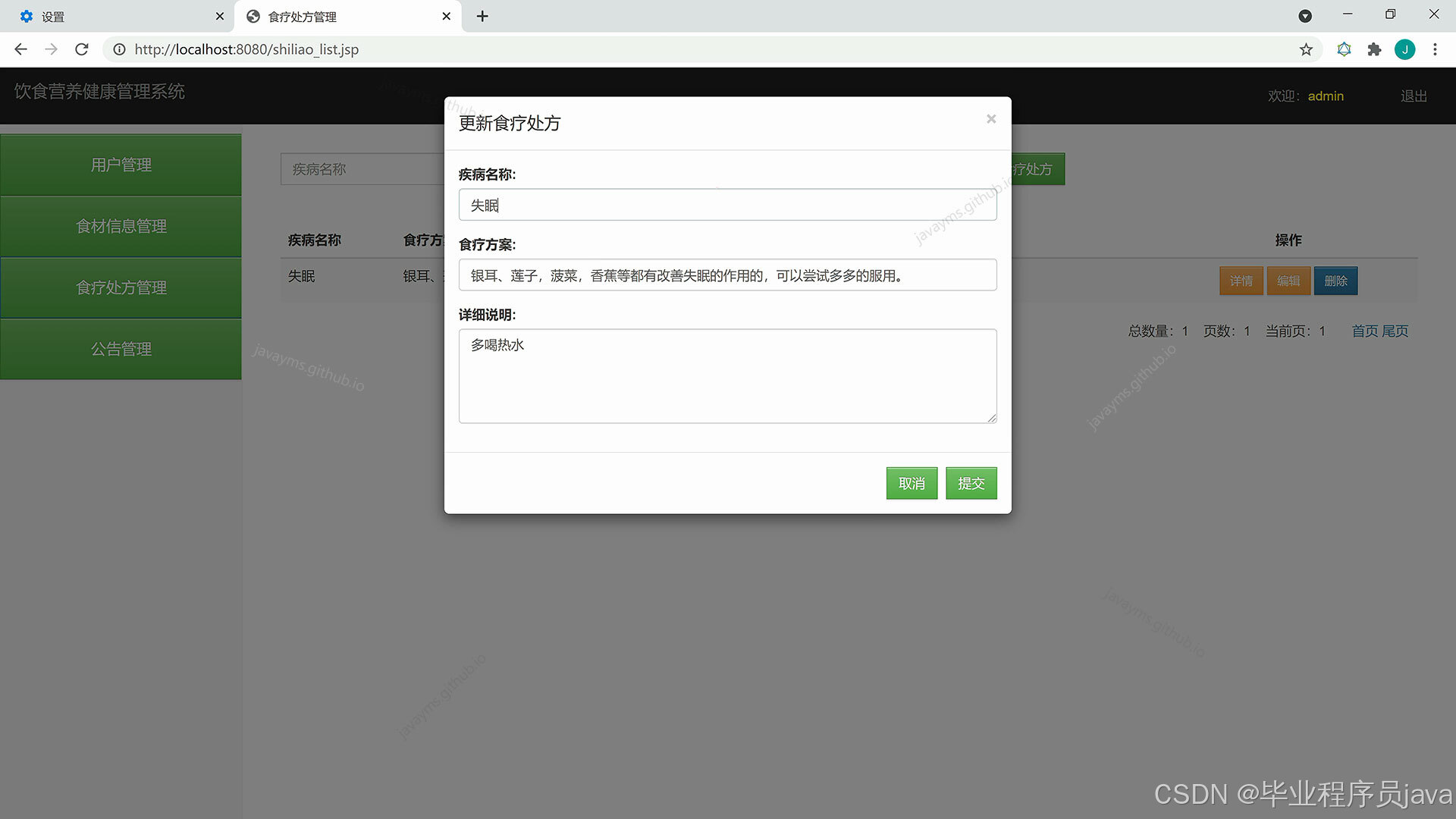Click the 页数: 1 text
The image size is (1456, 819).
[1226, 331]
